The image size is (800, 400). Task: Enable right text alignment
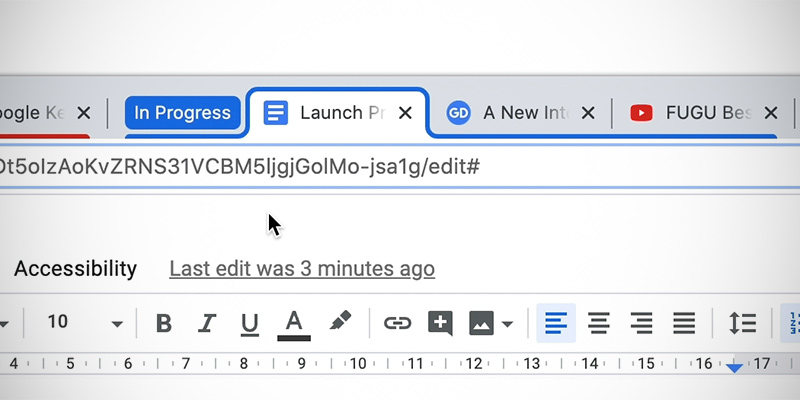point(641,323)
